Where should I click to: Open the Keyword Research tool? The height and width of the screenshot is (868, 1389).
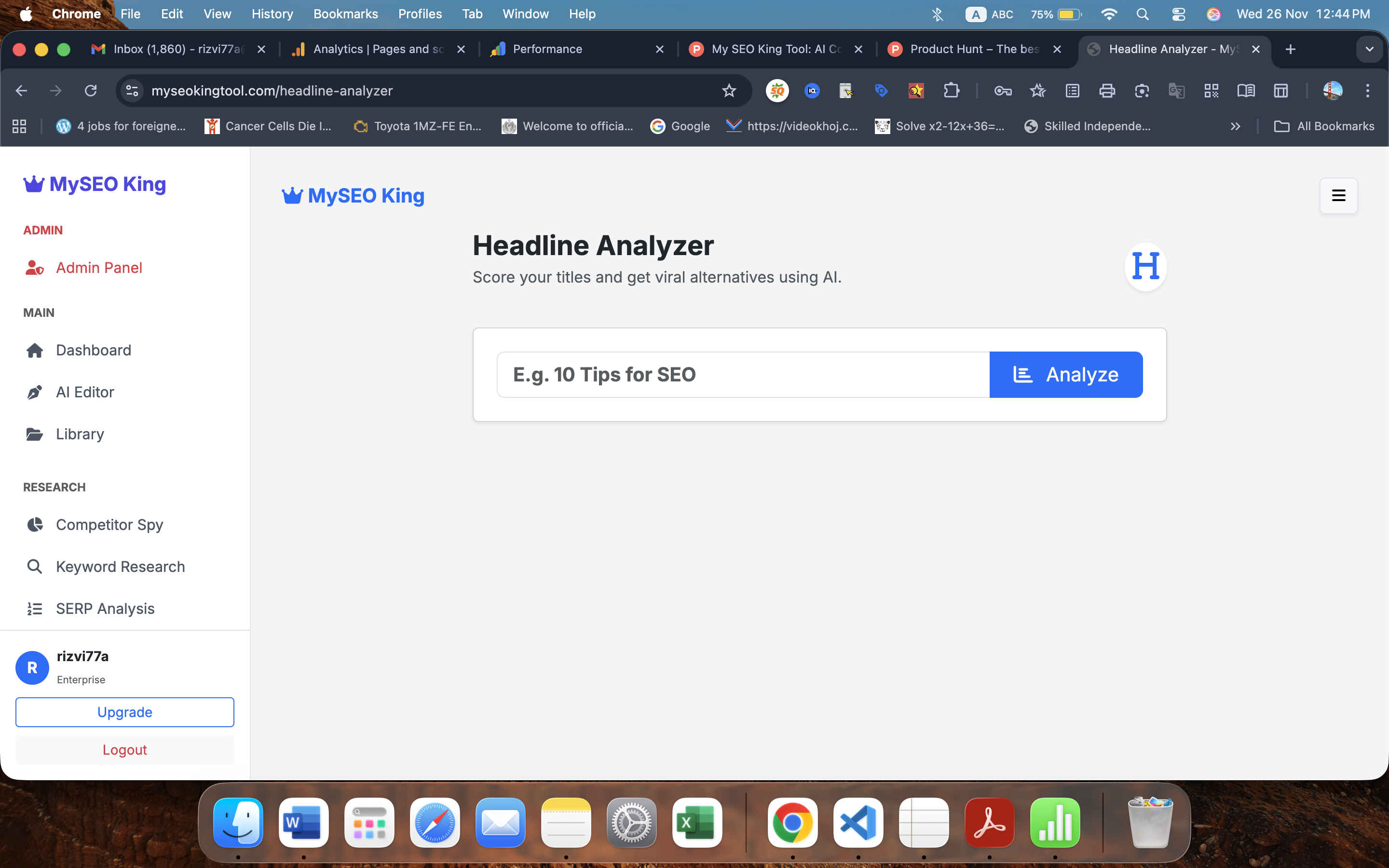tap(120, 567)
